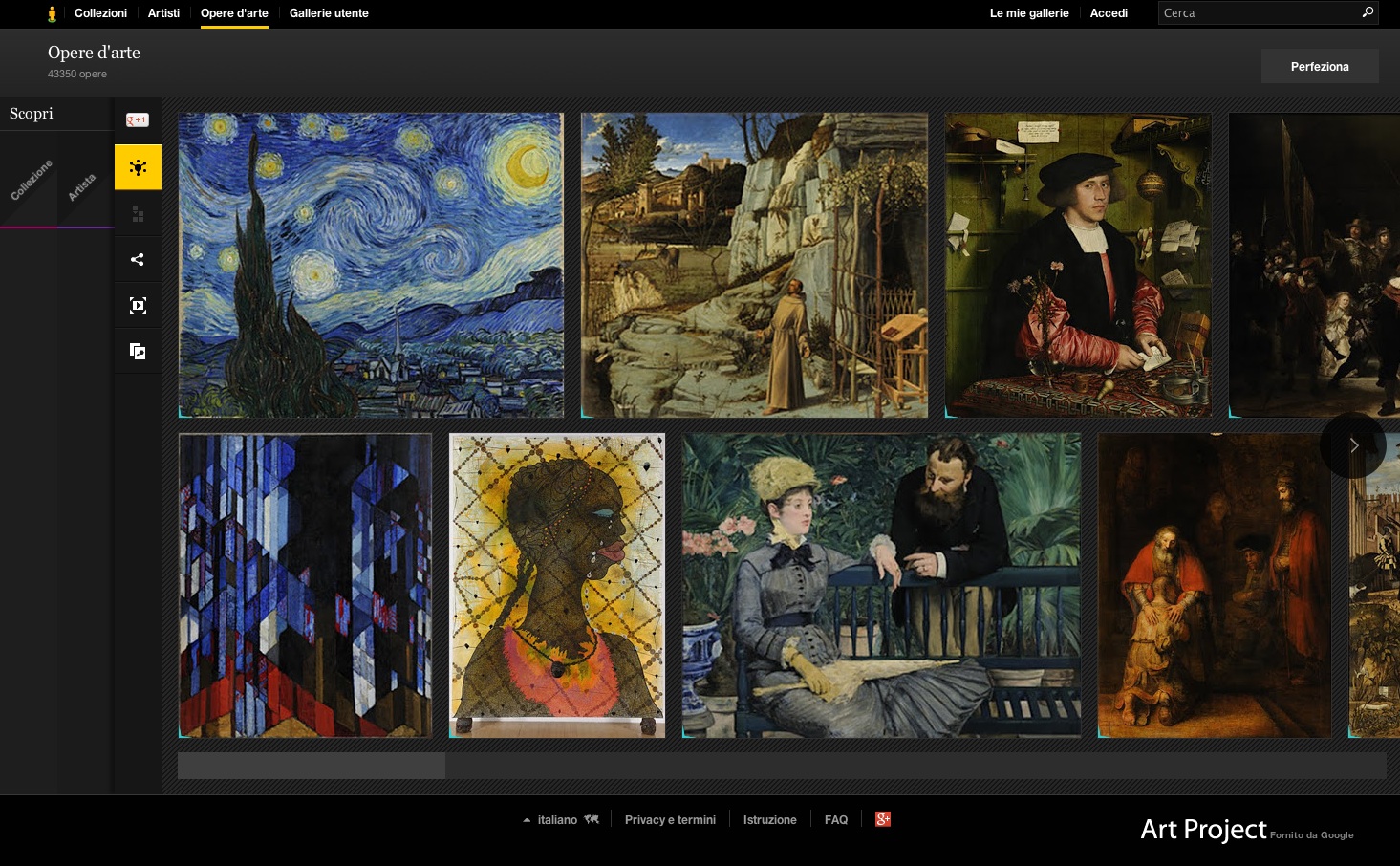Expand the italiano language dropdown
Image resolution: width=1400 pixels, height=866 pixels.
tap(560, 820)
